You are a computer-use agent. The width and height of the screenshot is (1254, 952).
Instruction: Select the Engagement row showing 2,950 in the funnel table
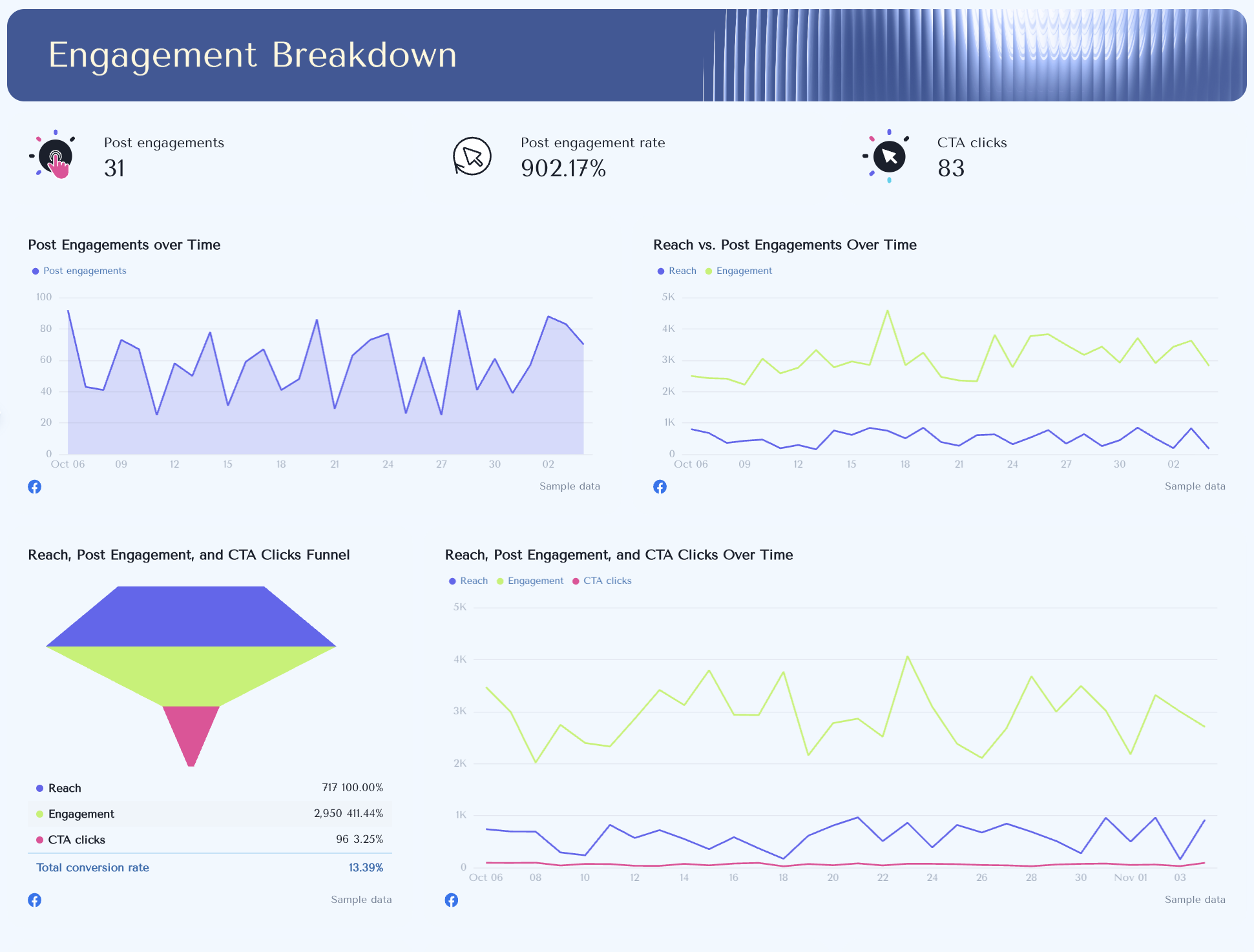(210, 814)
